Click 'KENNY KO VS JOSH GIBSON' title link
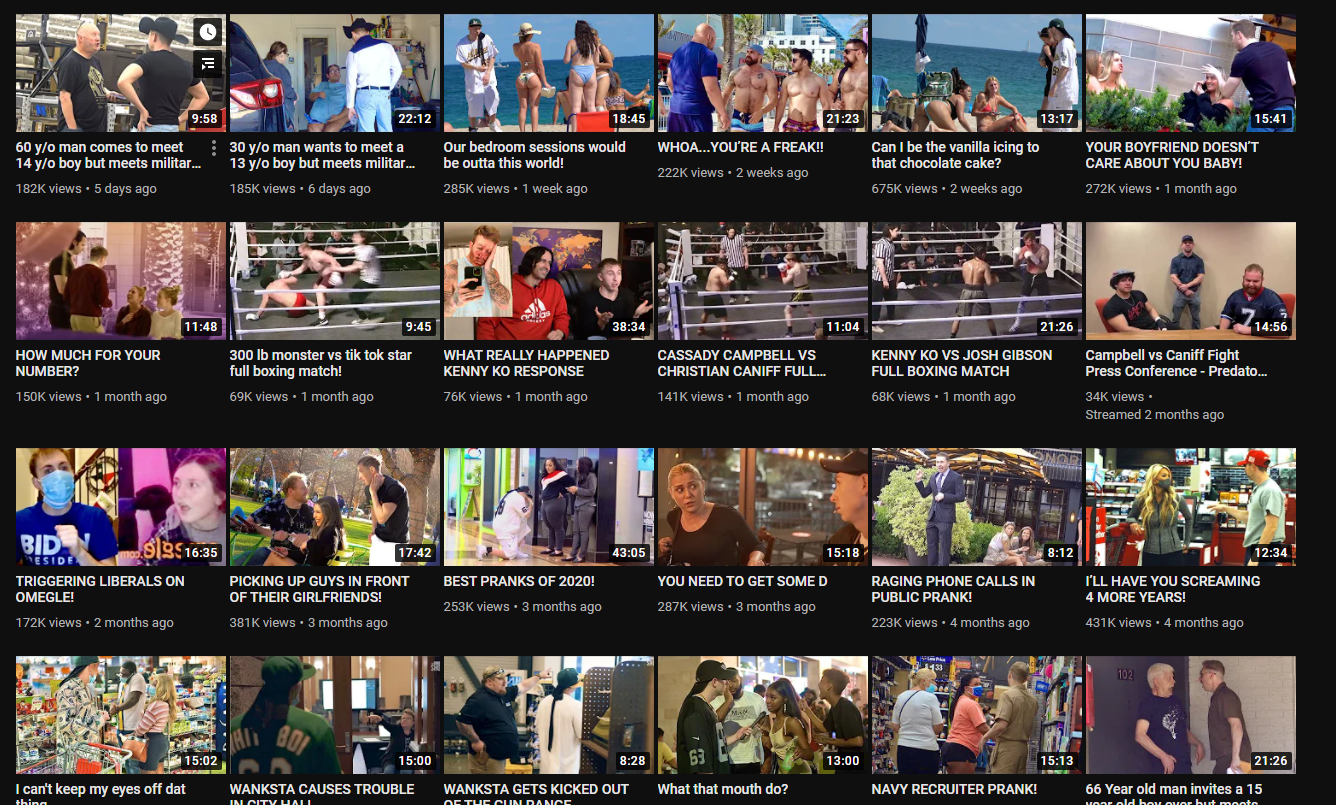The height and width of the screenshot is (805, 1336). (961, 363)
